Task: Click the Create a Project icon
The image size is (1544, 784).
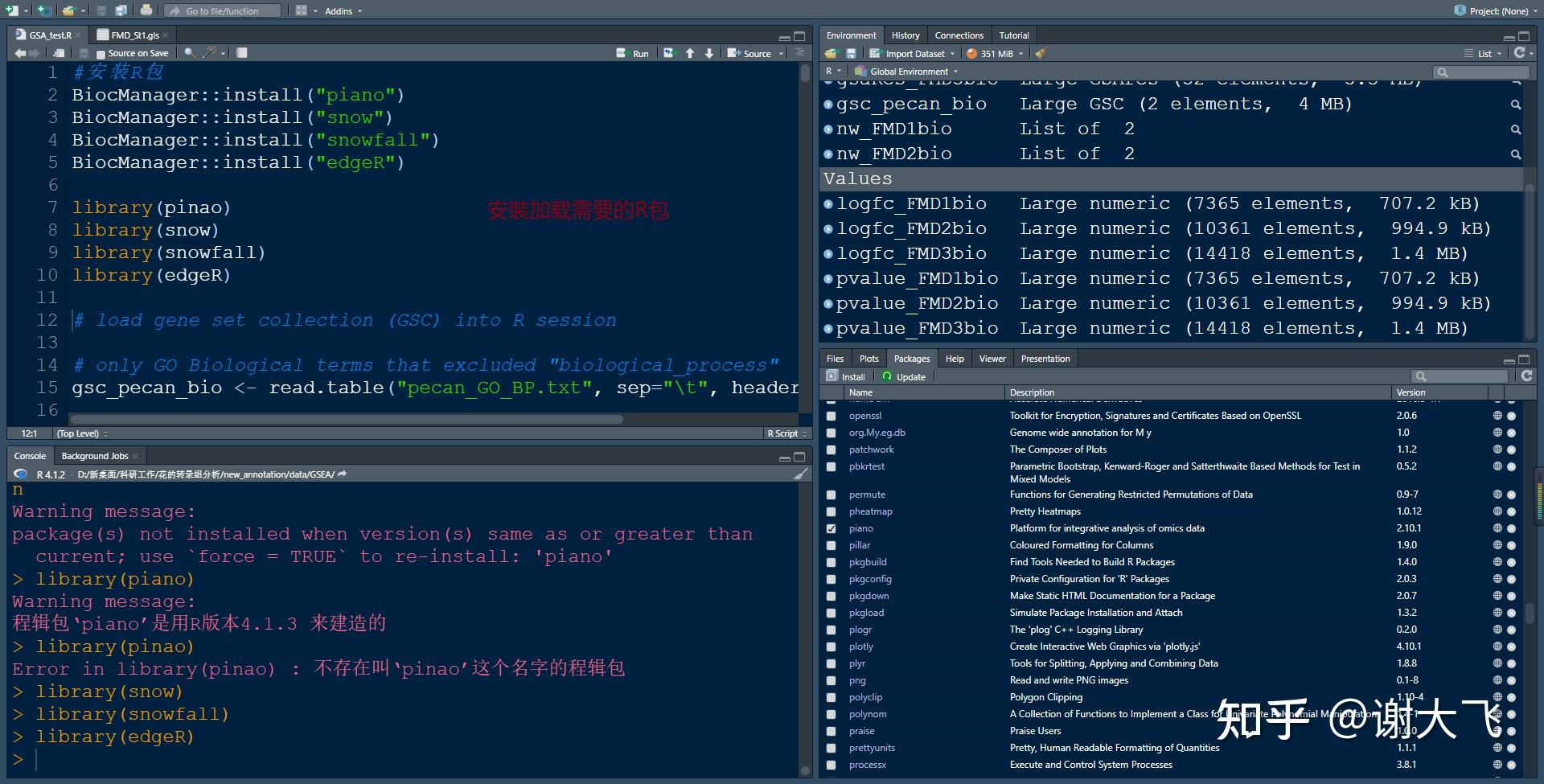Action: (x=44, y=10)
